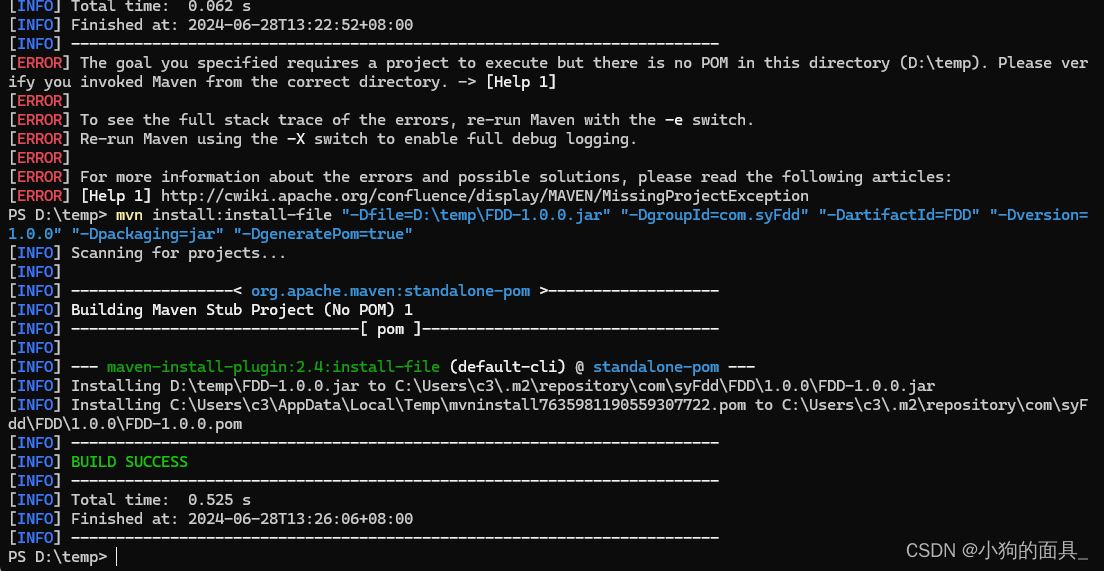Click the maven-install-plugin:2.4:install-file green text
Viewport: 1104px width, 571px height.
[x=273, y=367]
